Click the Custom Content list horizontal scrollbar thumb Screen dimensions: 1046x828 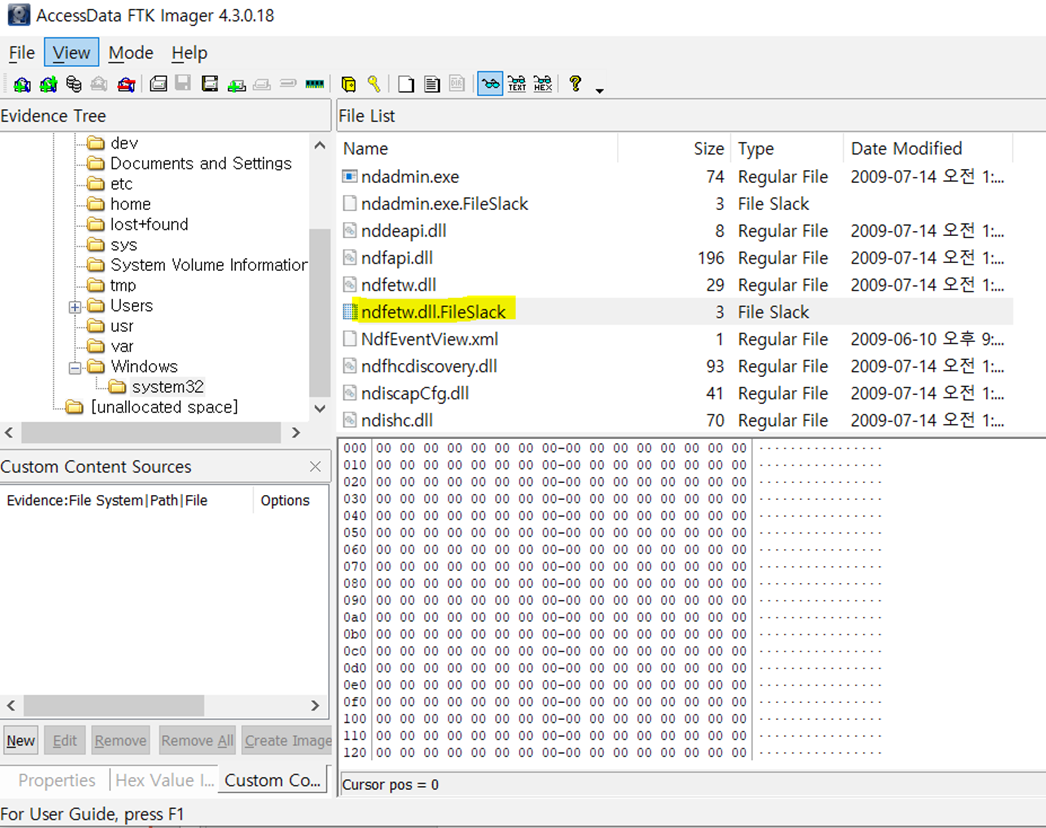coord(113,705)
